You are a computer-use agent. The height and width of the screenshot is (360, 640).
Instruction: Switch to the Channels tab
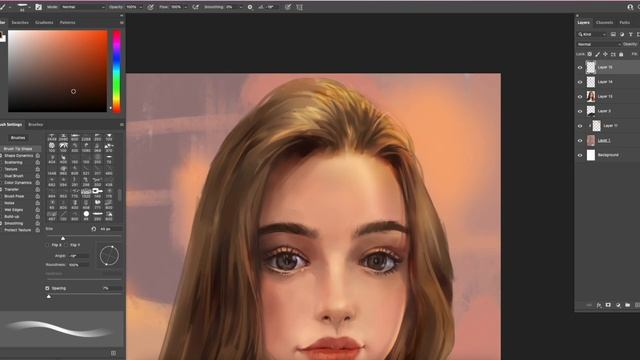604,22
